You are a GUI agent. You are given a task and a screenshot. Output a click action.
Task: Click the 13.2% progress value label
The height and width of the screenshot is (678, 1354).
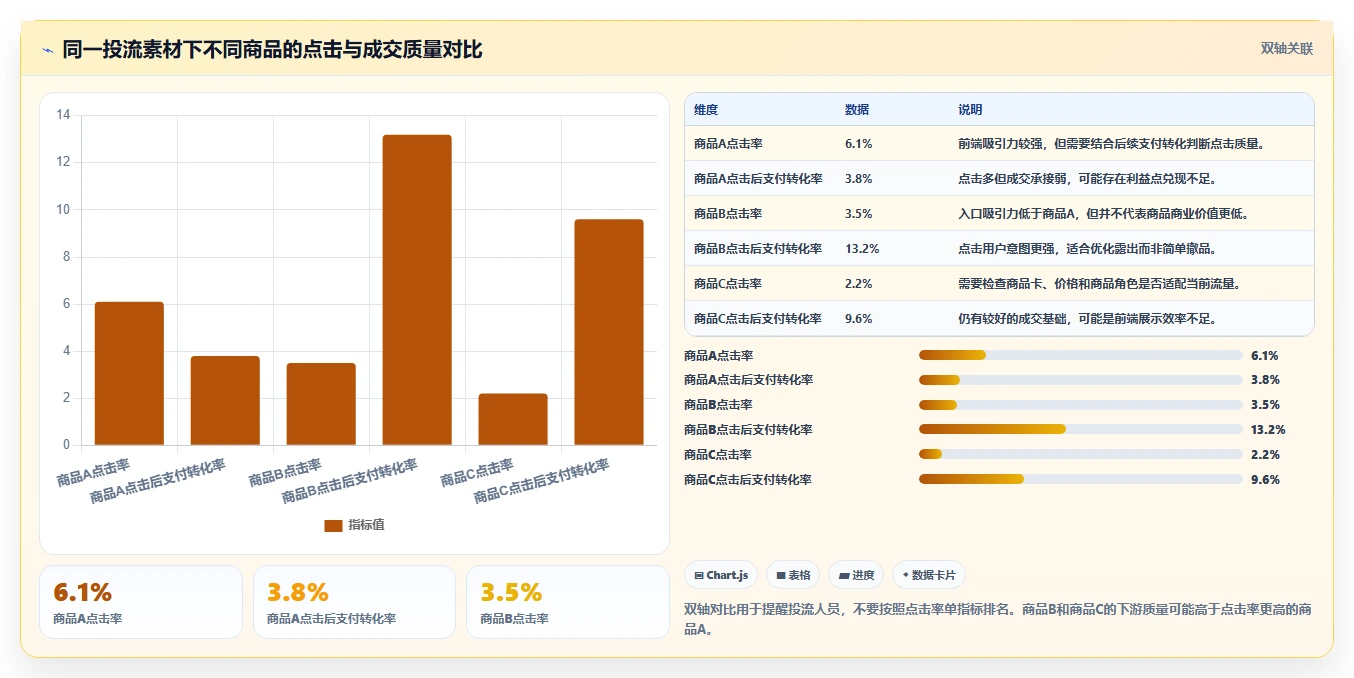tap(1268, 430)
